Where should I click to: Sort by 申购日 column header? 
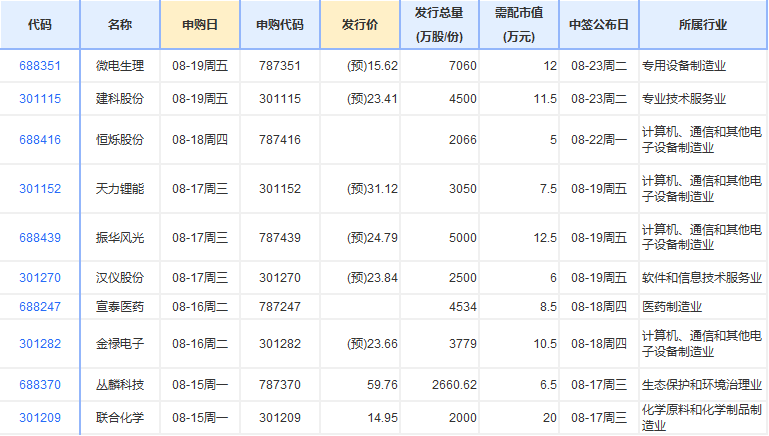click(200, 25)
